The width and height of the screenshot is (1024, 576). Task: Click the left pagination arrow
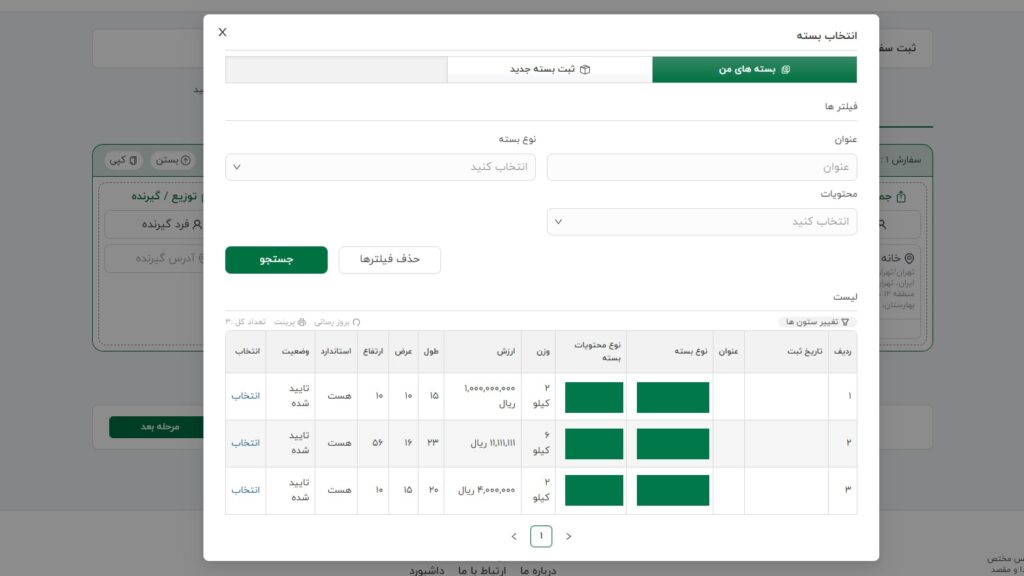point(514,536)
